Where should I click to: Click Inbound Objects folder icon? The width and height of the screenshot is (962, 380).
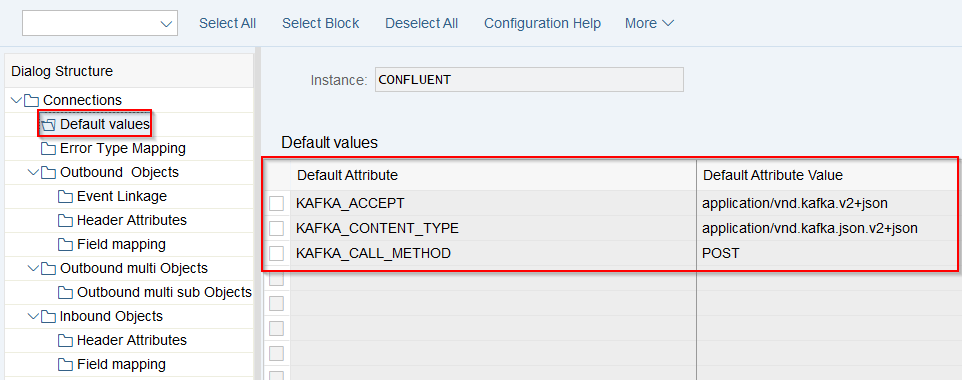[x=48, y=317]
